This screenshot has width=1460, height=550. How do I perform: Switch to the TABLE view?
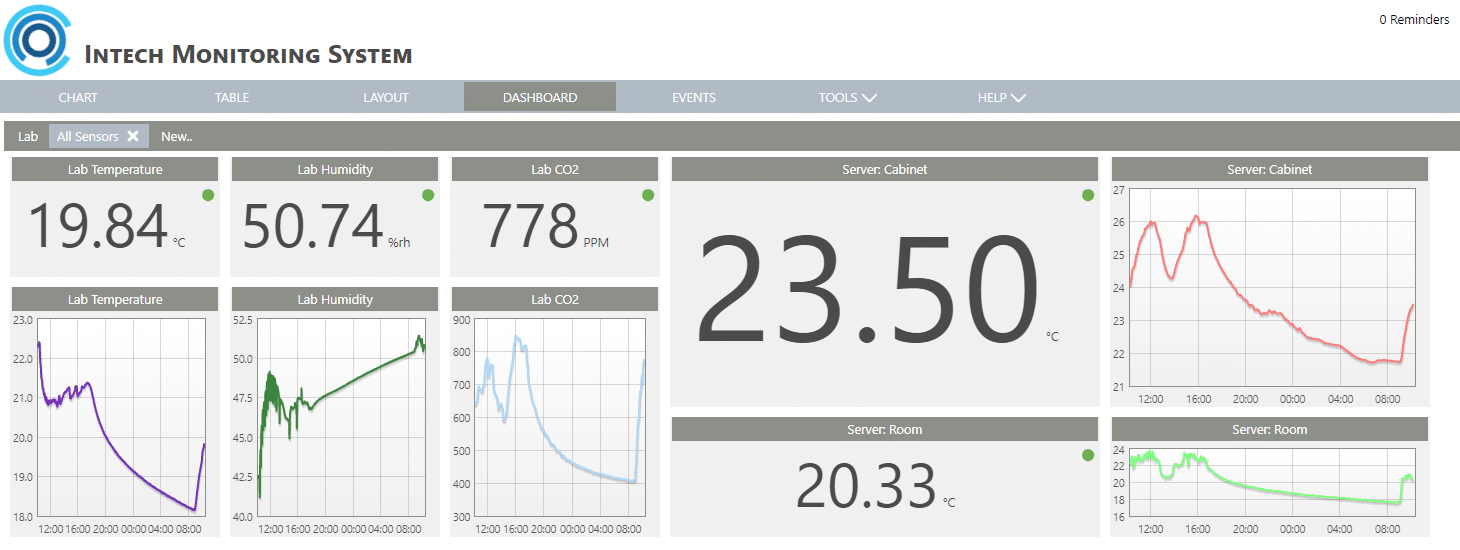232,97
